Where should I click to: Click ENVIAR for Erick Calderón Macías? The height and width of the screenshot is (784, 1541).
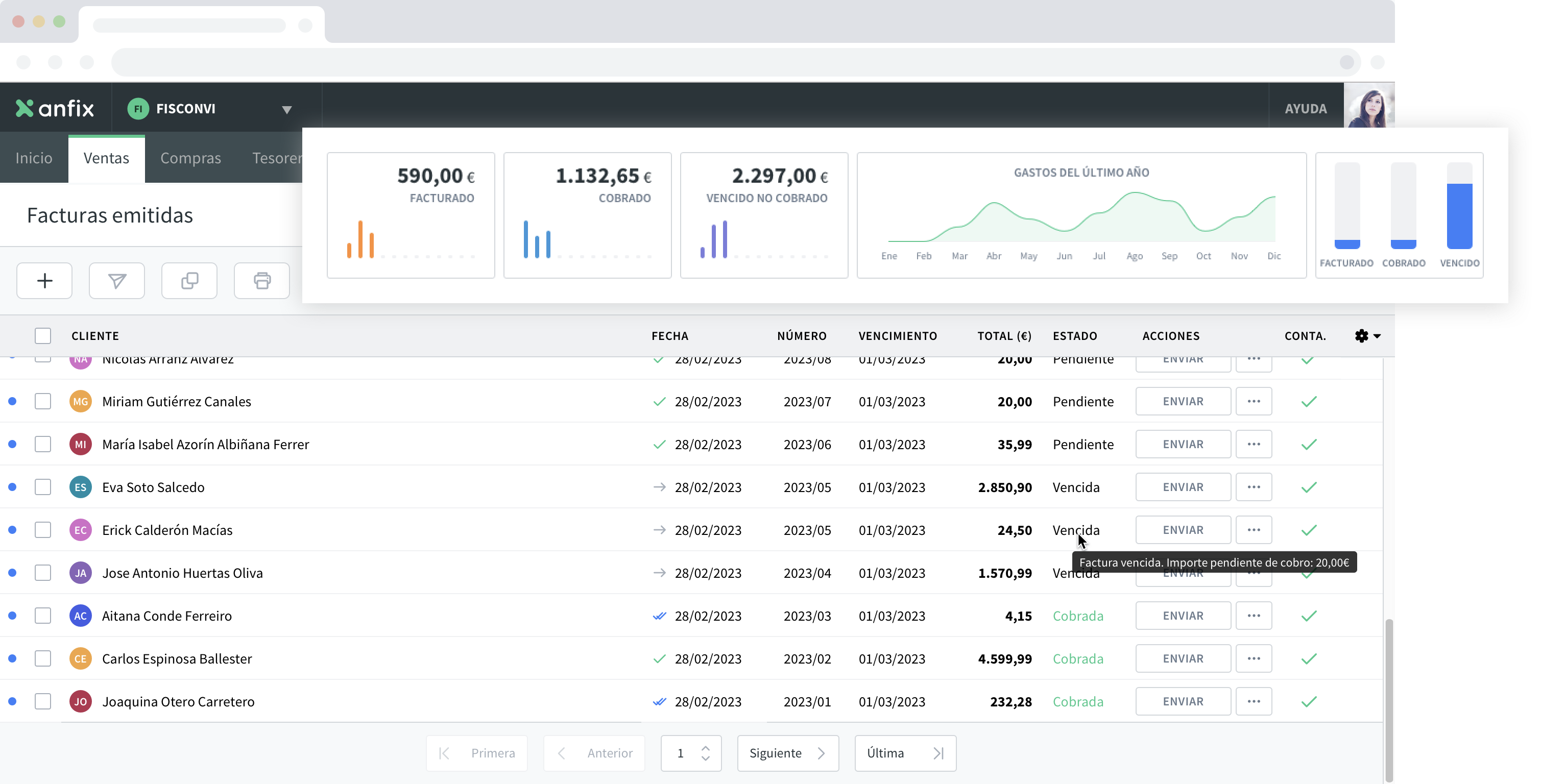coord(1183,530)
